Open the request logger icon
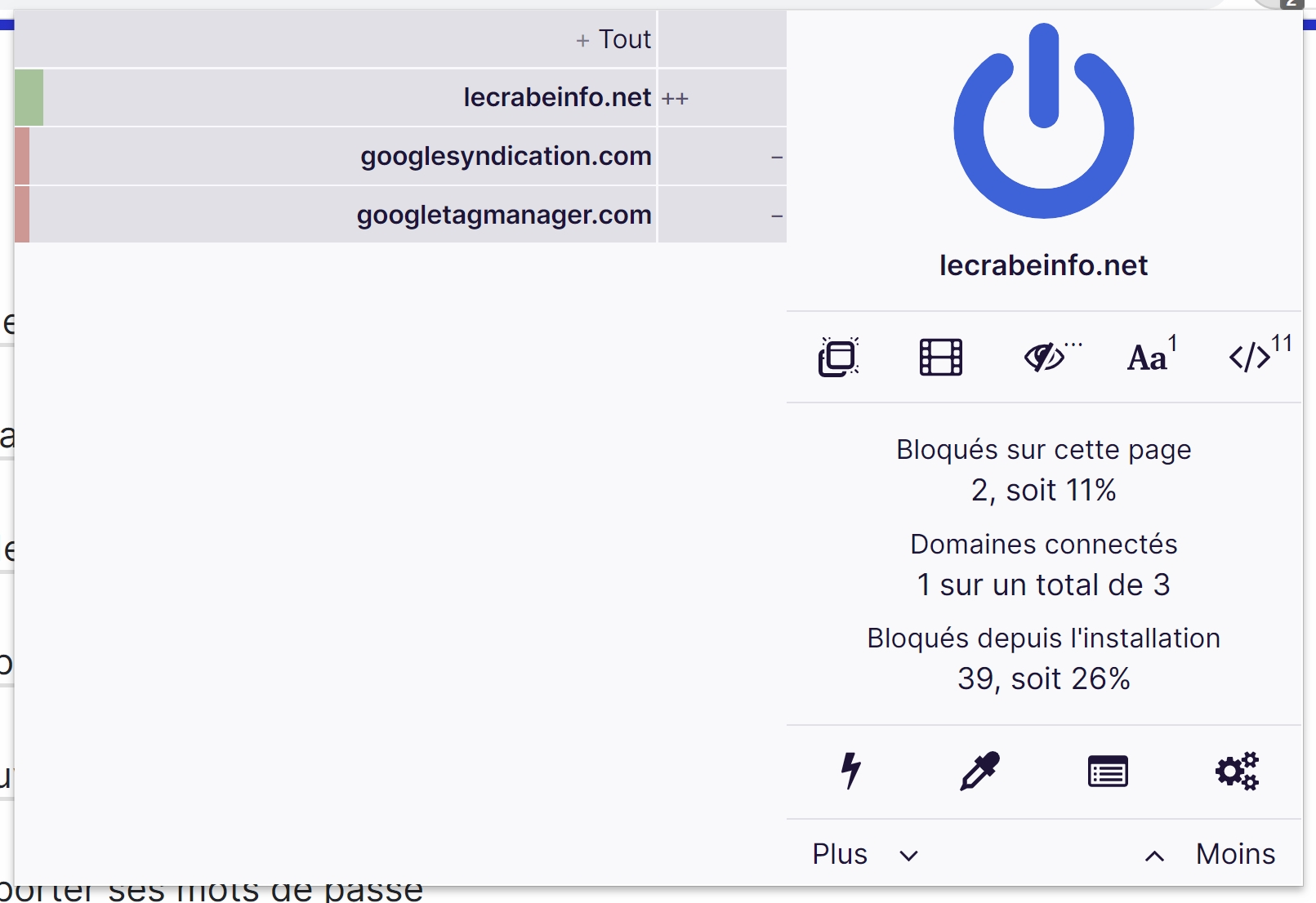Viewport: 1316px width, 903px height. [1108, 772]
